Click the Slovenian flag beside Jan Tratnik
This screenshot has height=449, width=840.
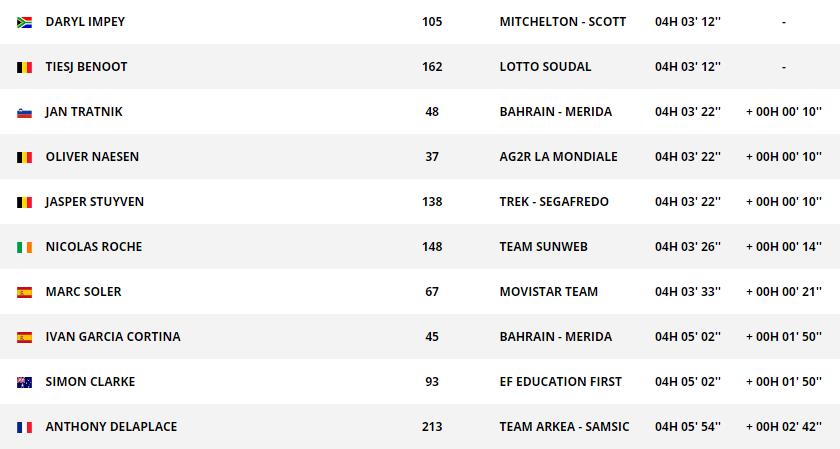(24, 112)
